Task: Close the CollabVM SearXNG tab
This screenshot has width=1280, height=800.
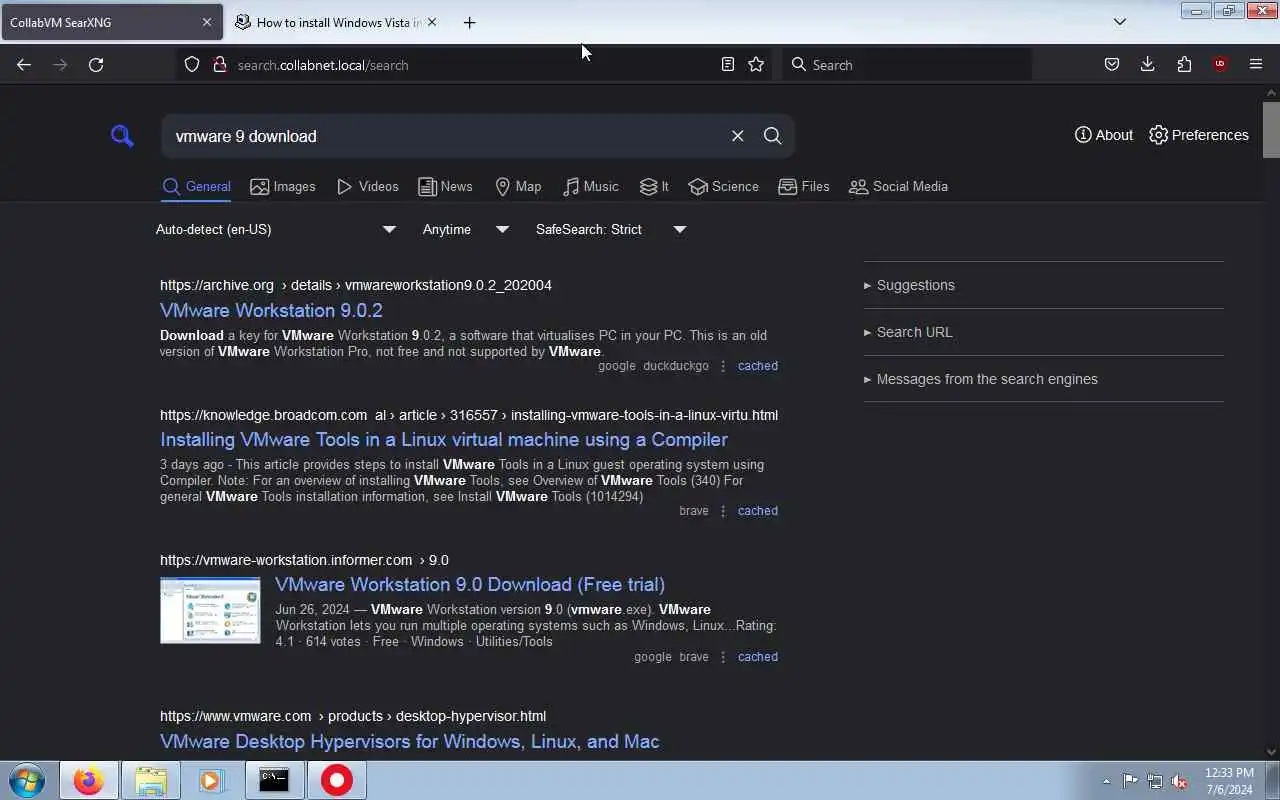Action: (x=207, y=22)
